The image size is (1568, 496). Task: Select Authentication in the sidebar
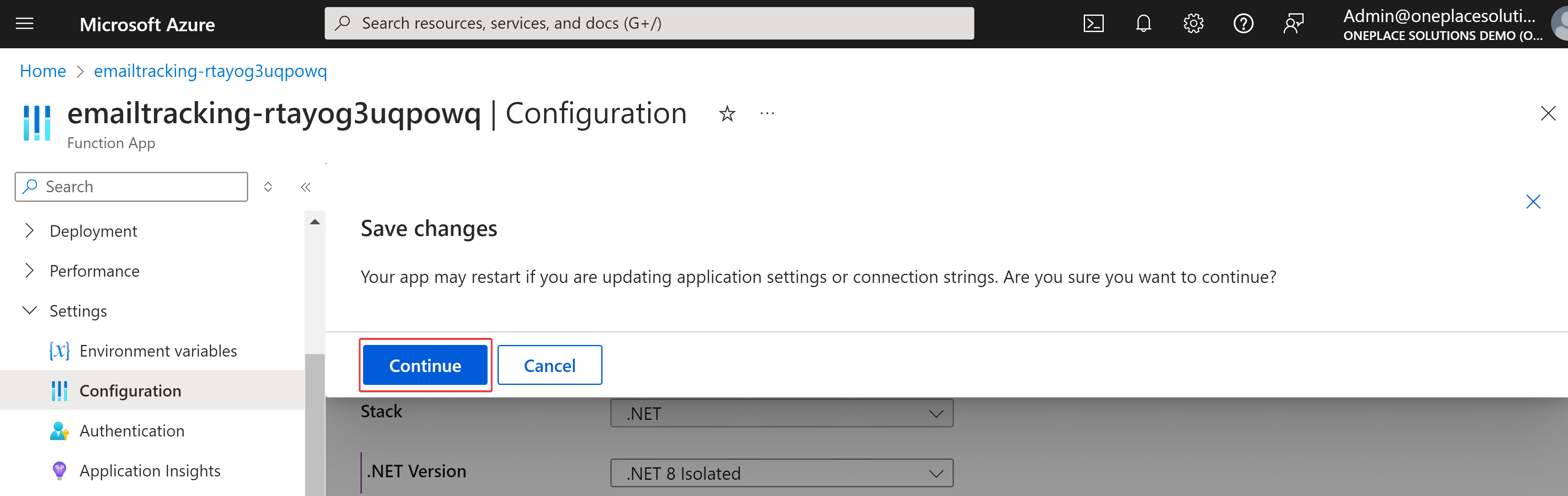coord(132,431)
